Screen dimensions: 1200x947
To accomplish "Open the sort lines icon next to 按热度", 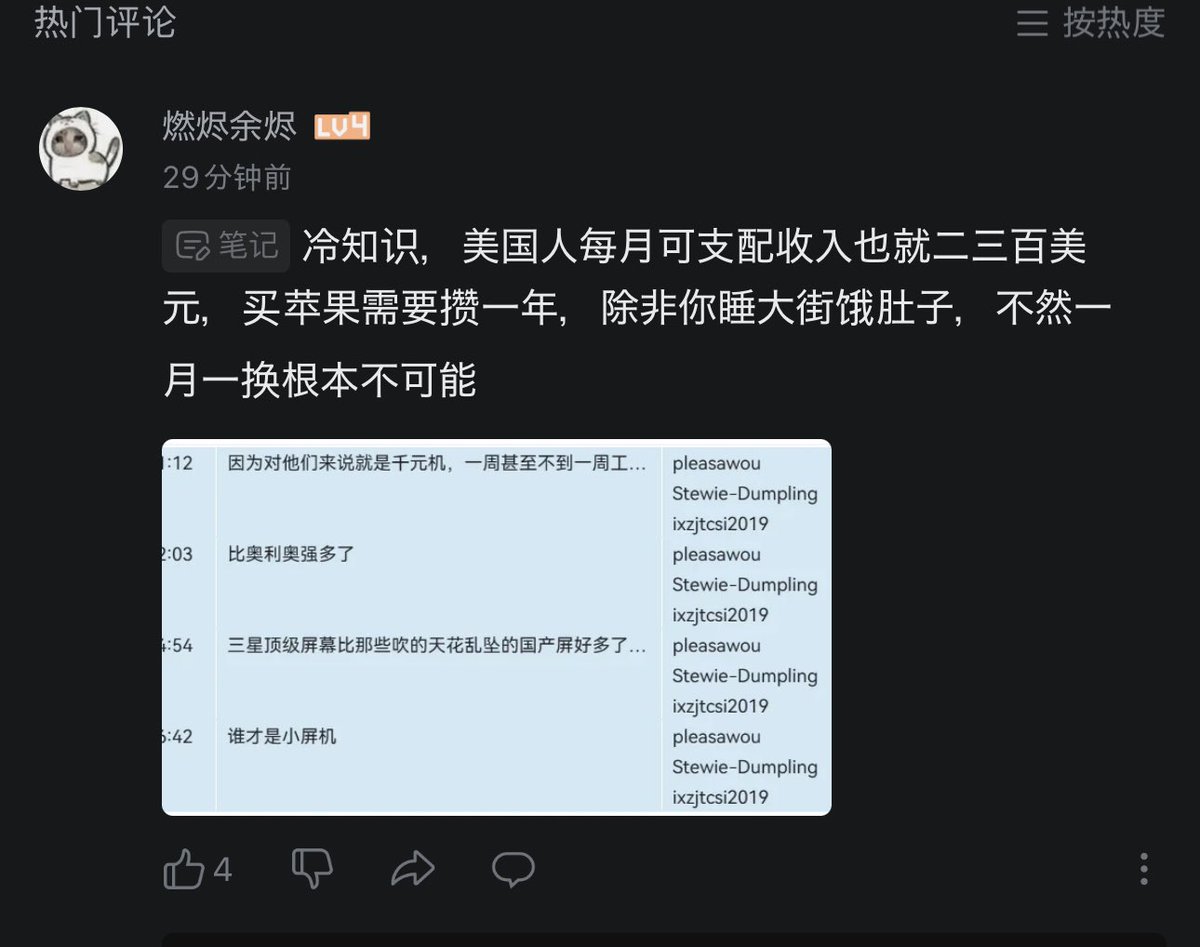I will 1032,22.
